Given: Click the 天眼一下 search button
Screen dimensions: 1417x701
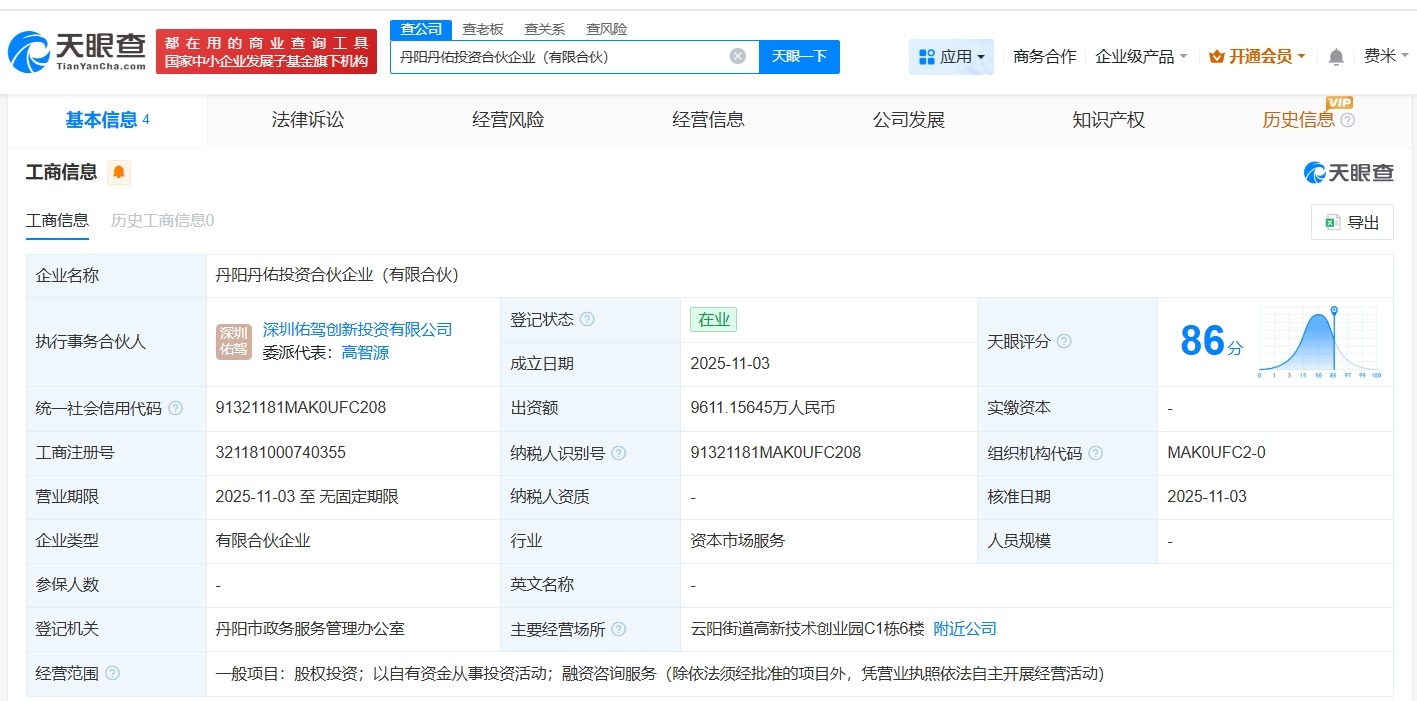Looking at the screenshot, I should click(x=797, y=56).
